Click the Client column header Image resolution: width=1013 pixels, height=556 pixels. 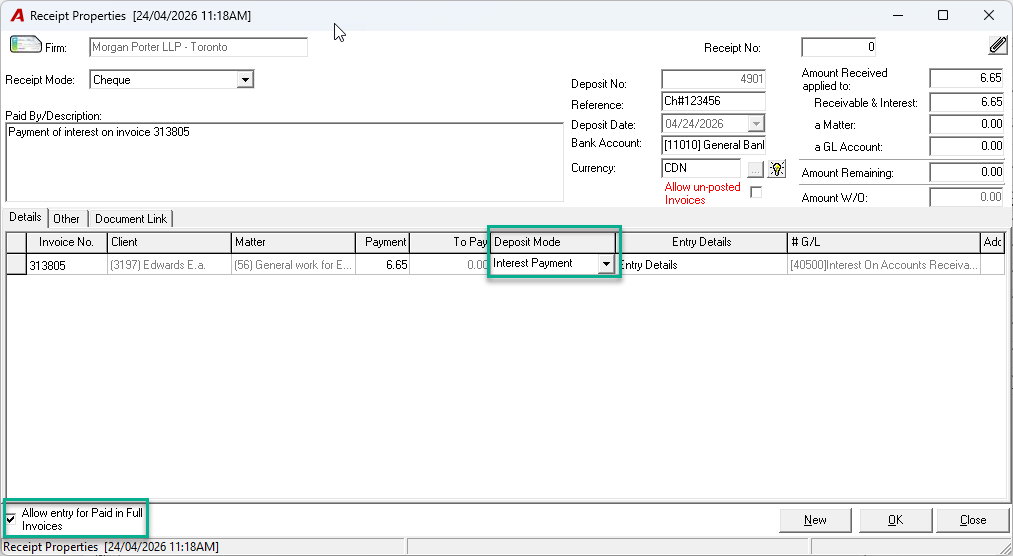click(169, 242)
